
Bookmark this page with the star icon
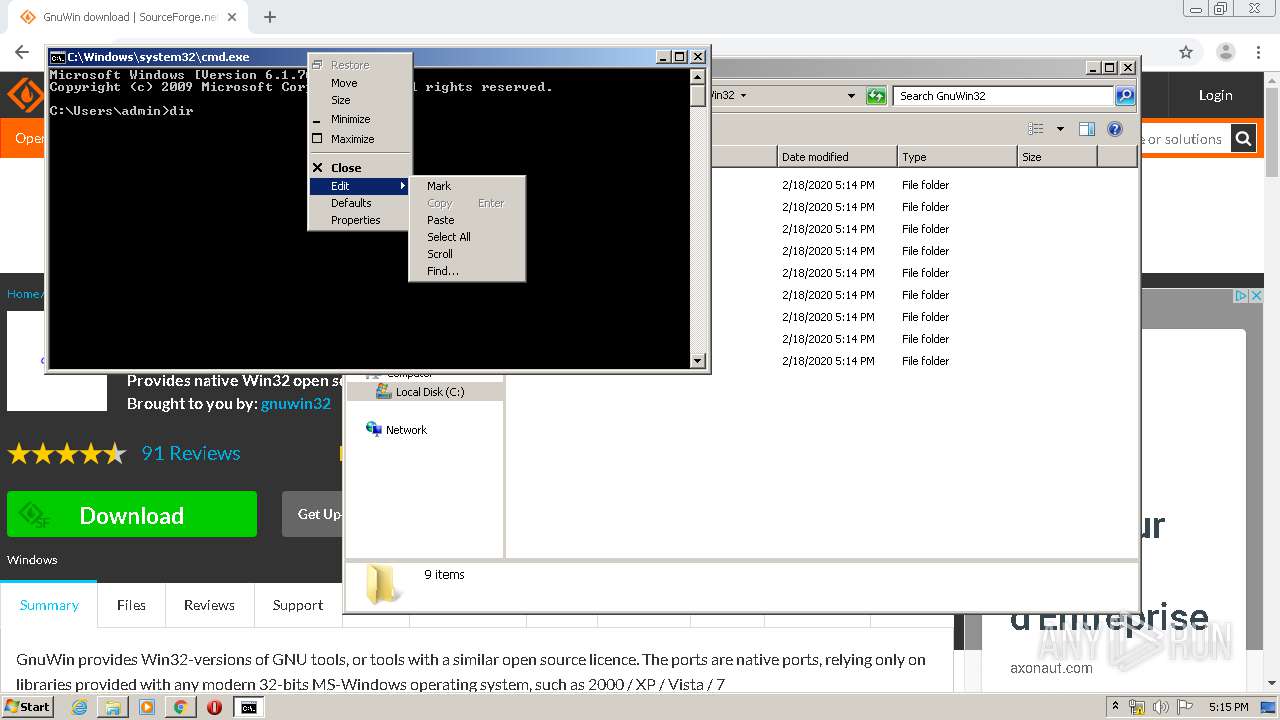[x=1186, y=52]
